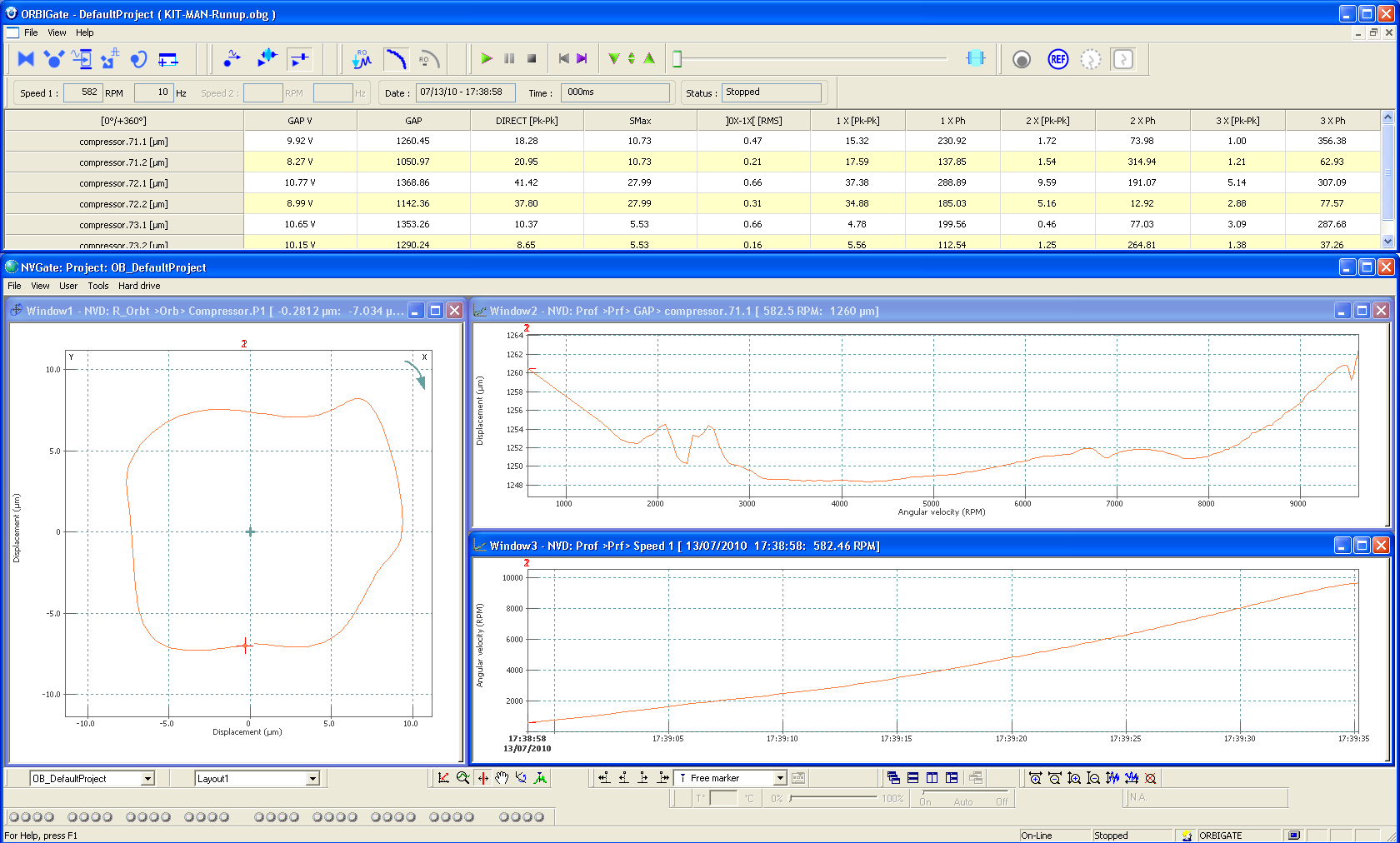Click the blue REF reference icon
Viewport: 1400px width, 843px height.
(1058, 59)
